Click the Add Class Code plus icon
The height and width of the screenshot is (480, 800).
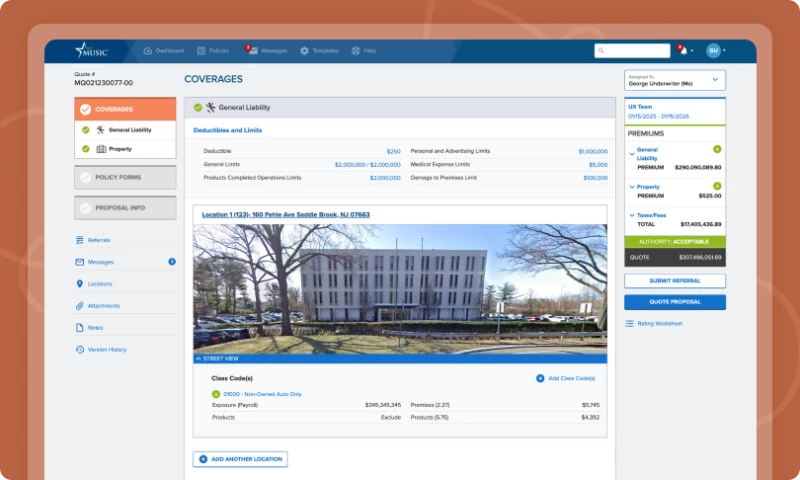pyautogui.click(x=540, y=378)
